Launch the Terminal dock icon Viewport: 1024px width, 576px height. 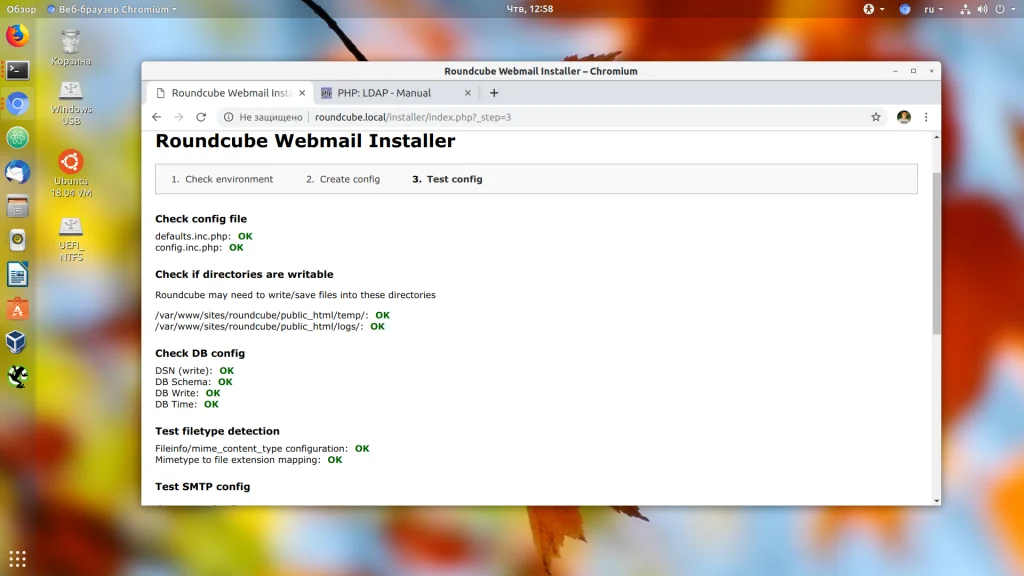18,70
